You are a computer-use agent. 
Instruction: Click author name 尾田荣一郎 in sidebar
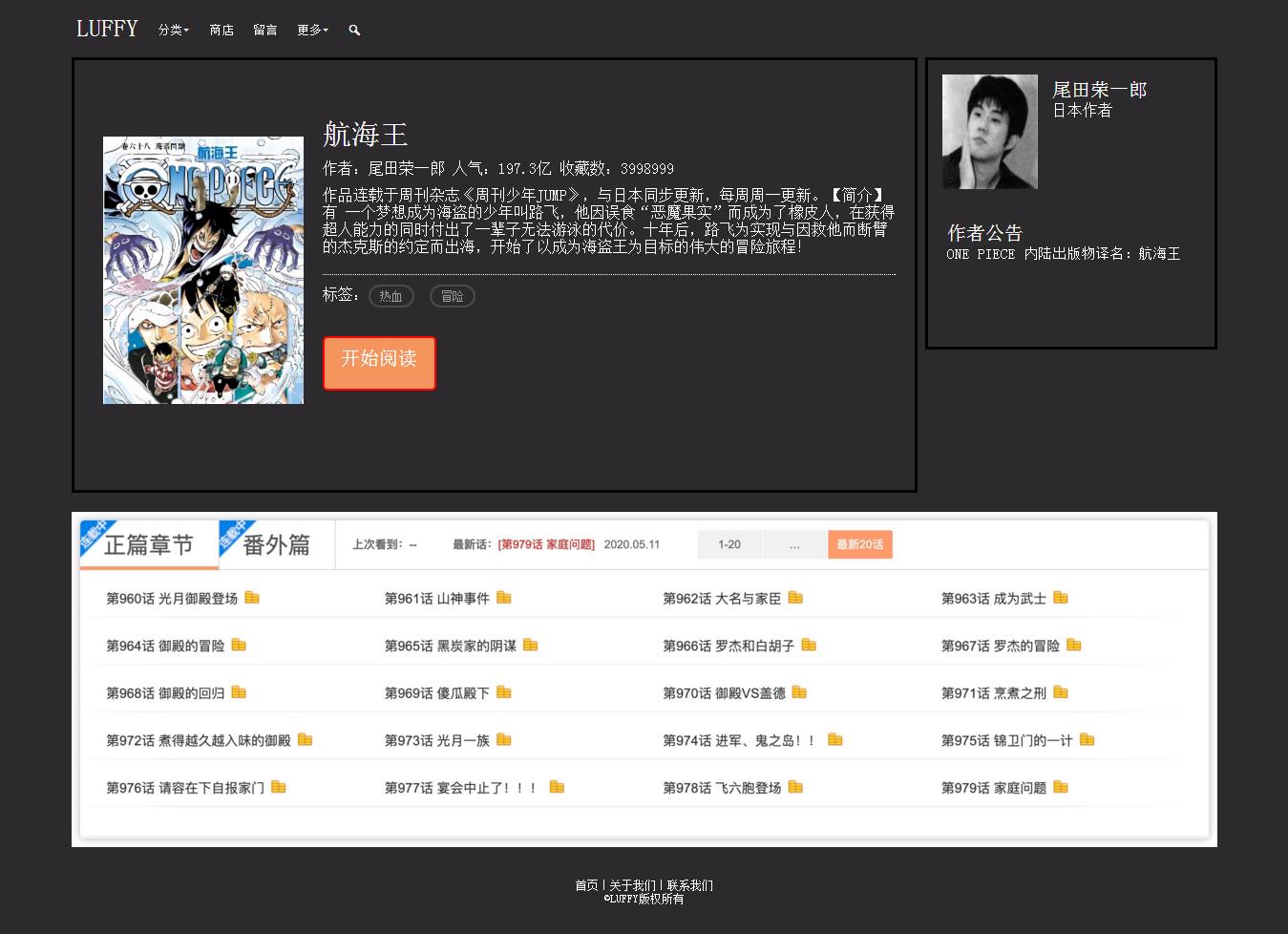click(x=1100, y=90)
